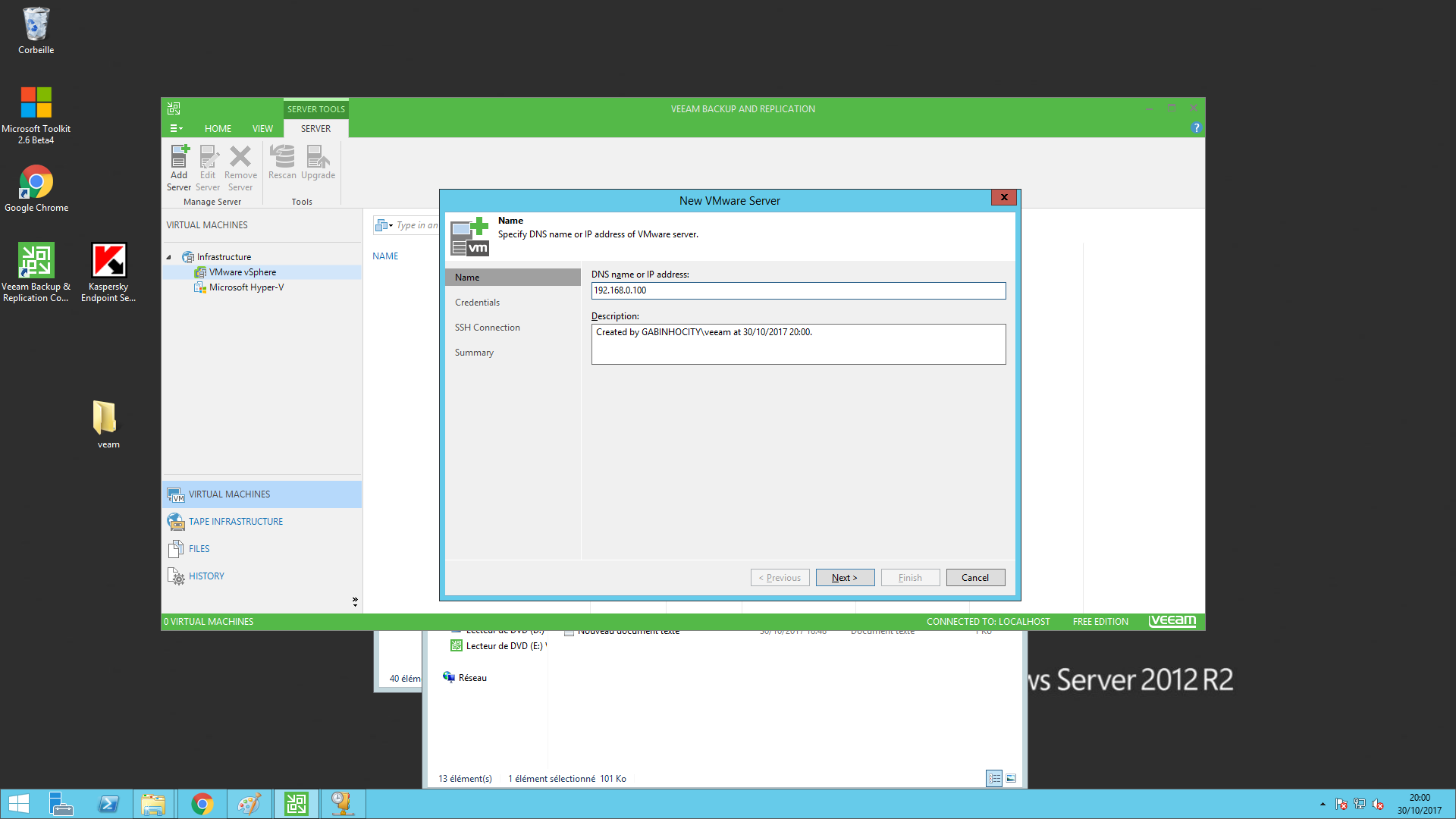Switch to the VIEW ribbon tab
This screenshot has height=819, width=1456.
click(x=262, y=129)
